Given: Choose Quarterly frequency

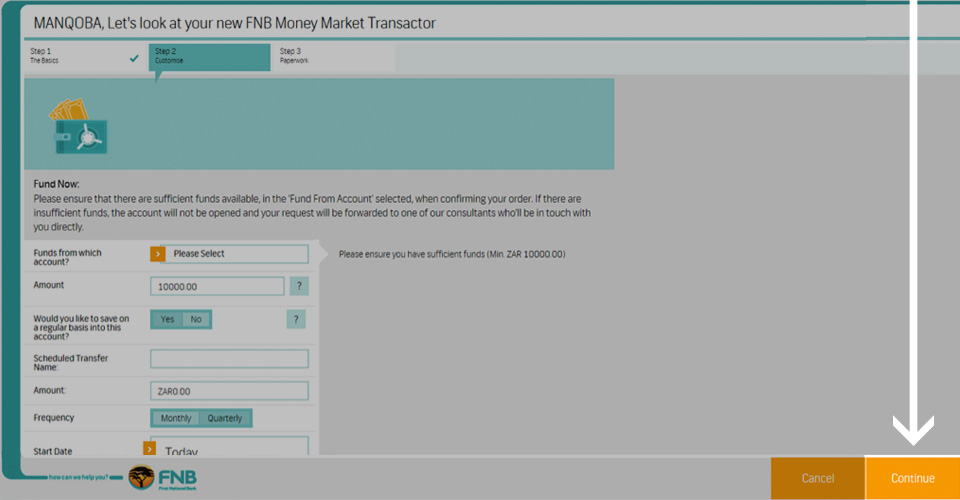Looking at the screenshot, I should [x=225, y=419].
